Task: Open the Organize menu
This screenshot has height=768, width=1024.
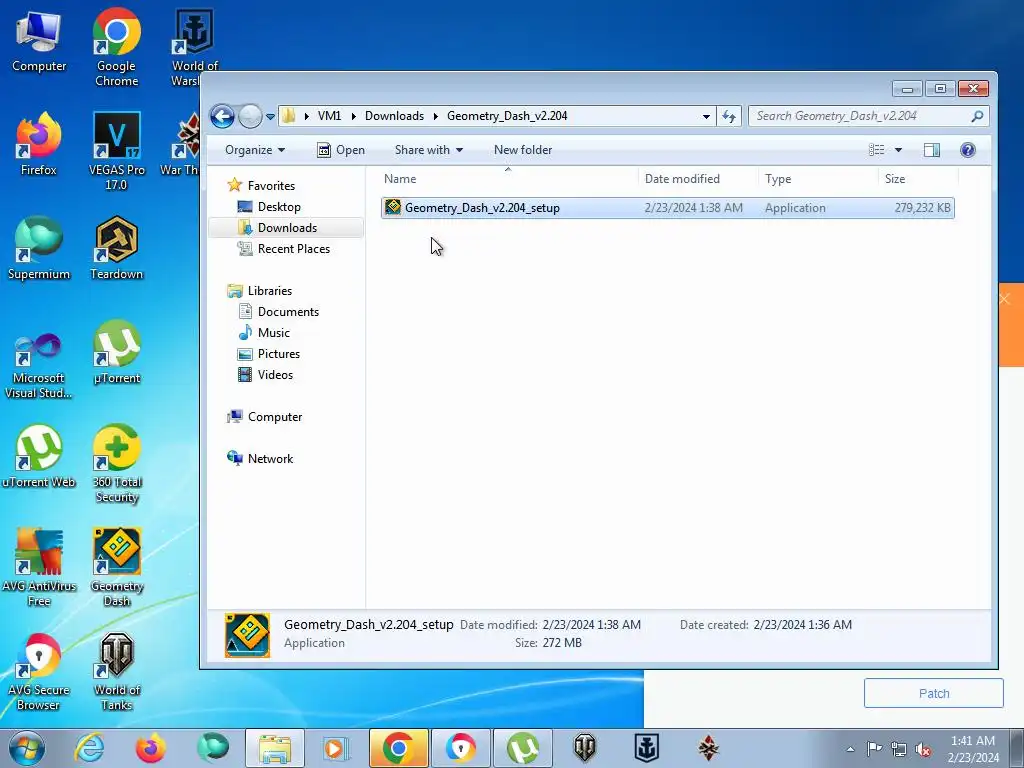Action: pyautogui.click(x=255, y=150)
